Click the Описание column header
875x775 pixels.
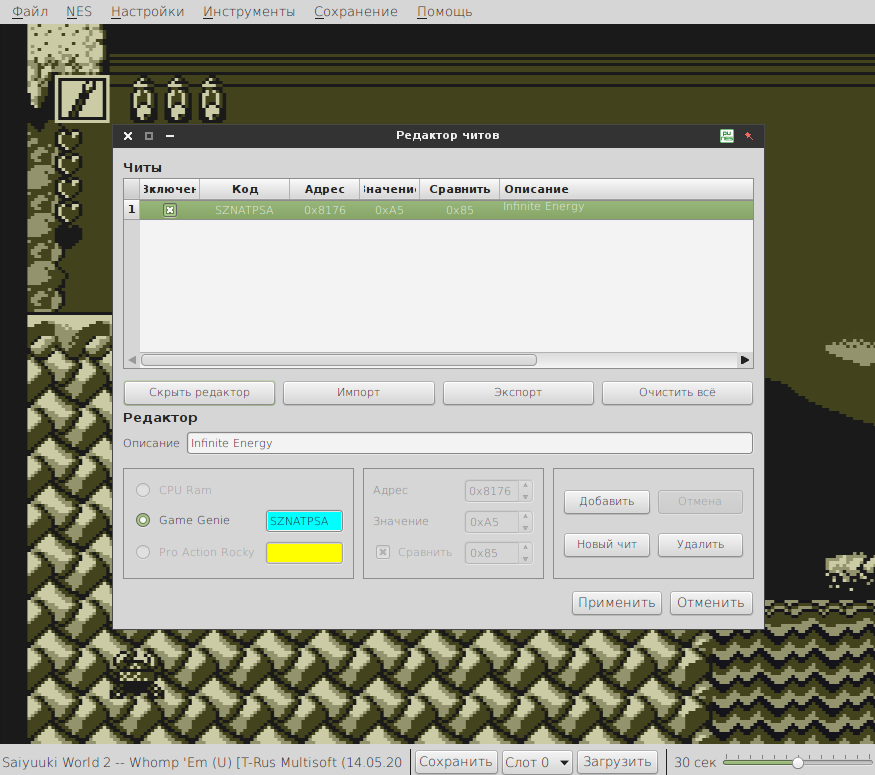point(626,189)
